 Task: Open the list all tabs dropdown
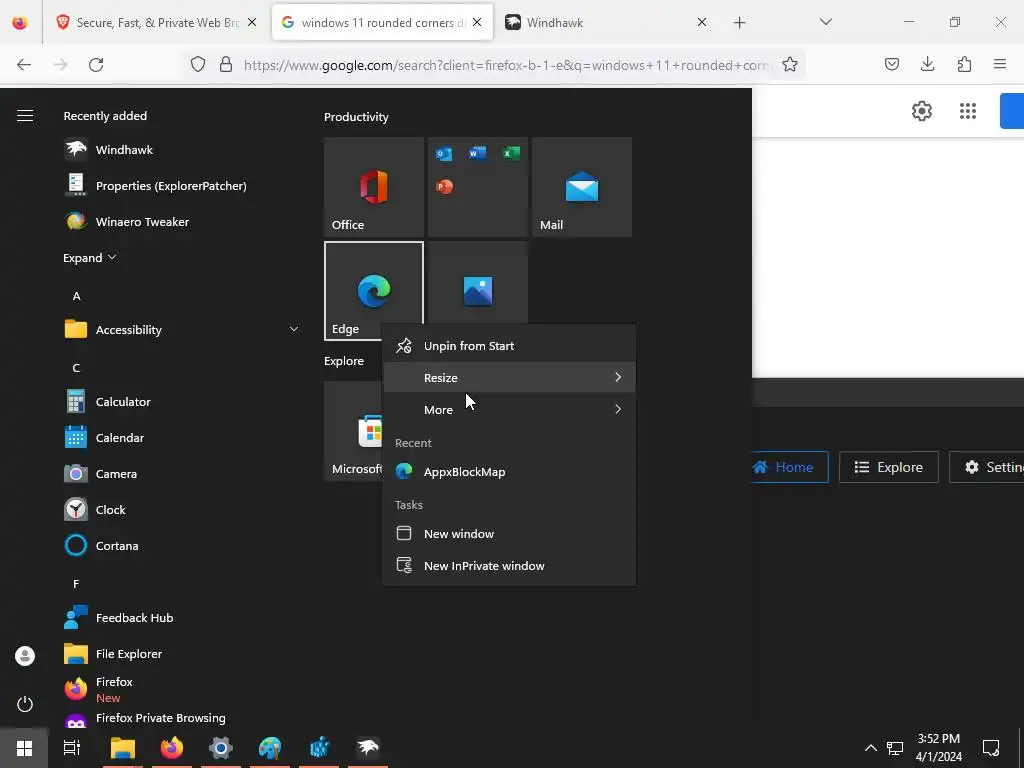coord(826,22)
